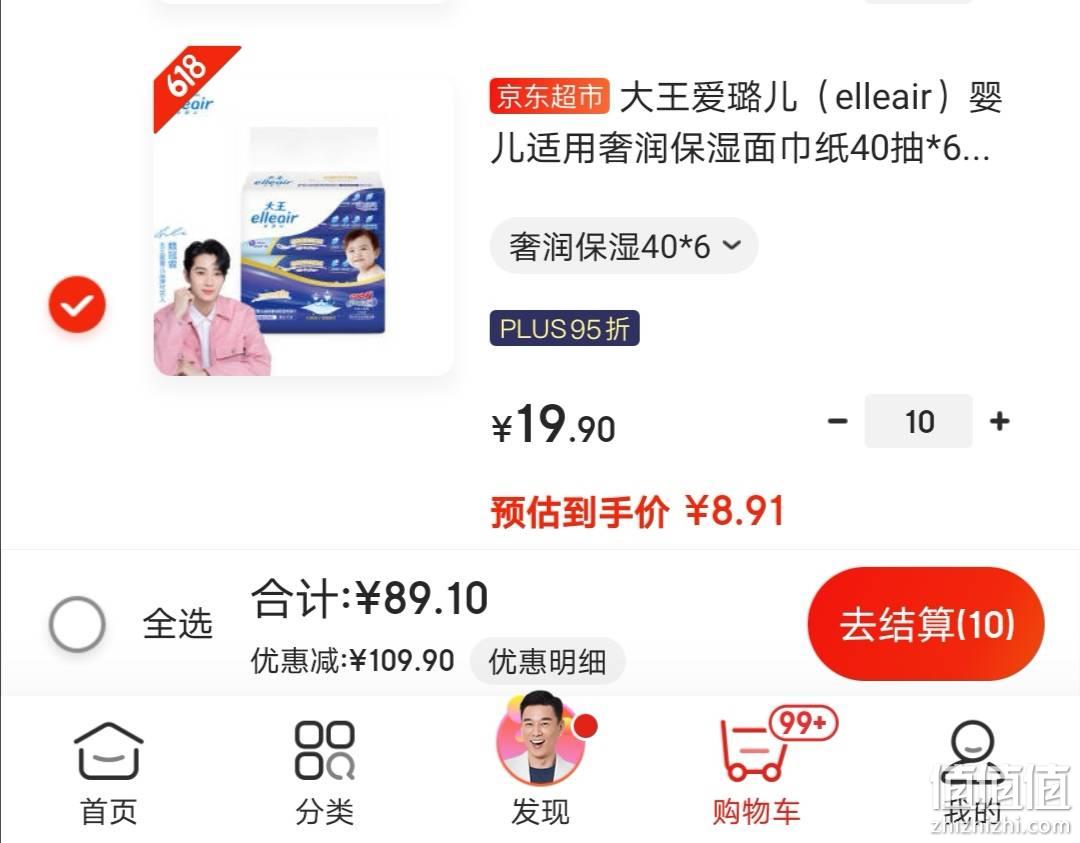The width and height of the screenshot is (1080, 843).
Task: Open the 我的 profile icon
Action: [972, 772]
